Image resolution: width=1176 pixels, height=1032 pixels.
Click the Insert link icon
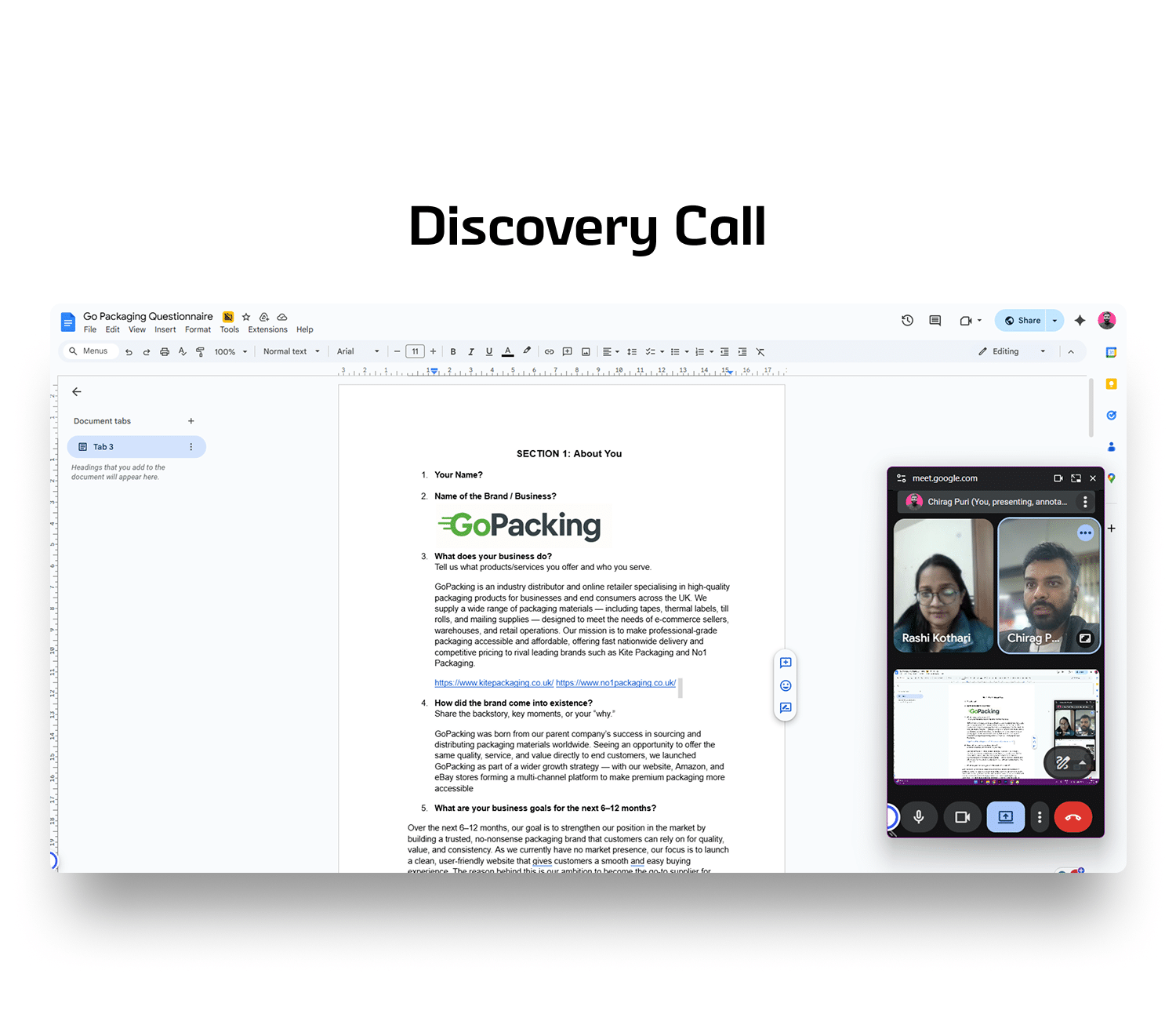(549, 352)
